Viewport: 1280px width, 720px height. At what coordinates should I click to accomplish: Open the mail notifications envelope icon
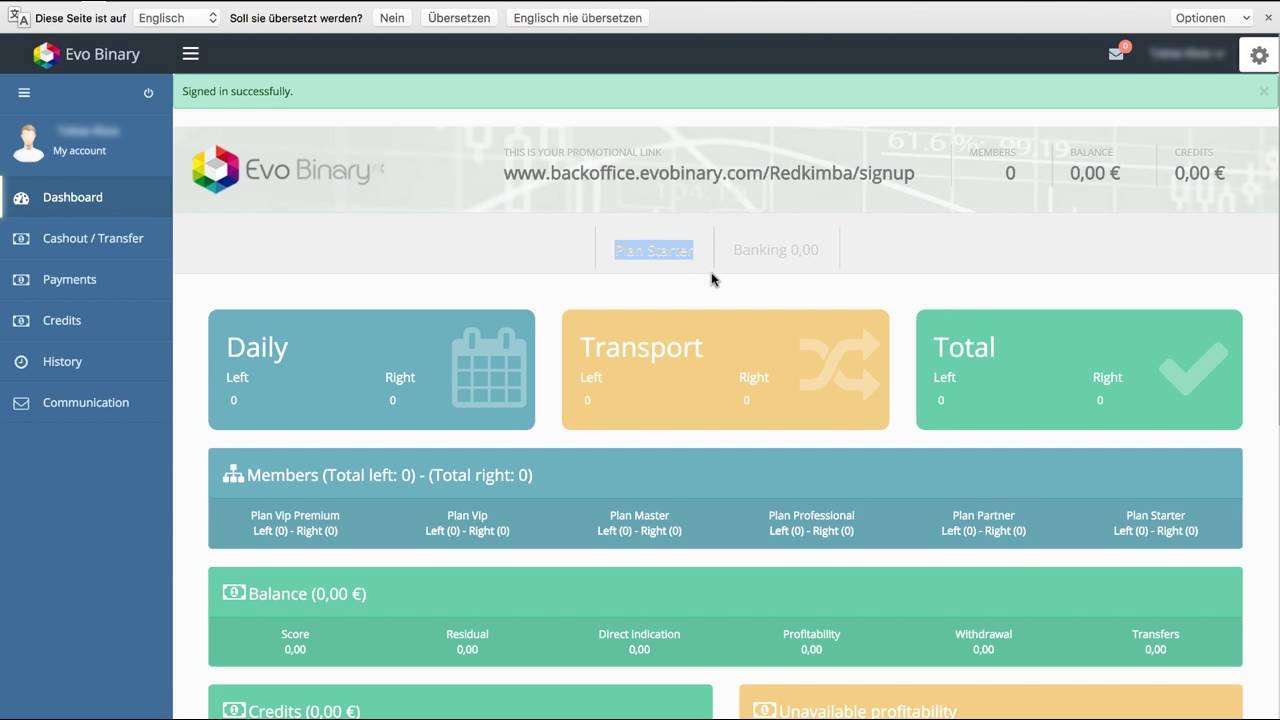coord(1116,54)
